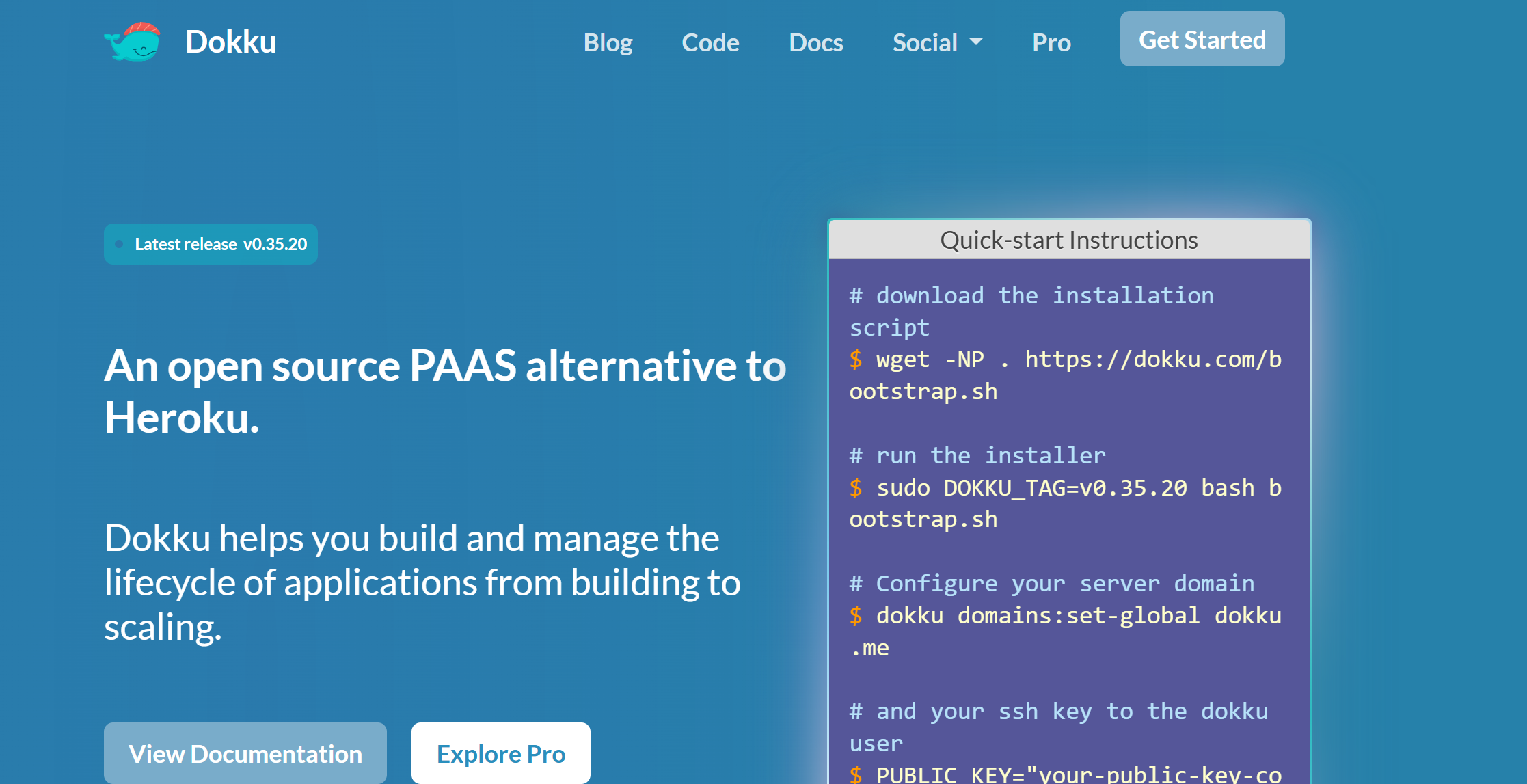
Task: Click the Quick-start Instructions header
Action: point(1069,240)
